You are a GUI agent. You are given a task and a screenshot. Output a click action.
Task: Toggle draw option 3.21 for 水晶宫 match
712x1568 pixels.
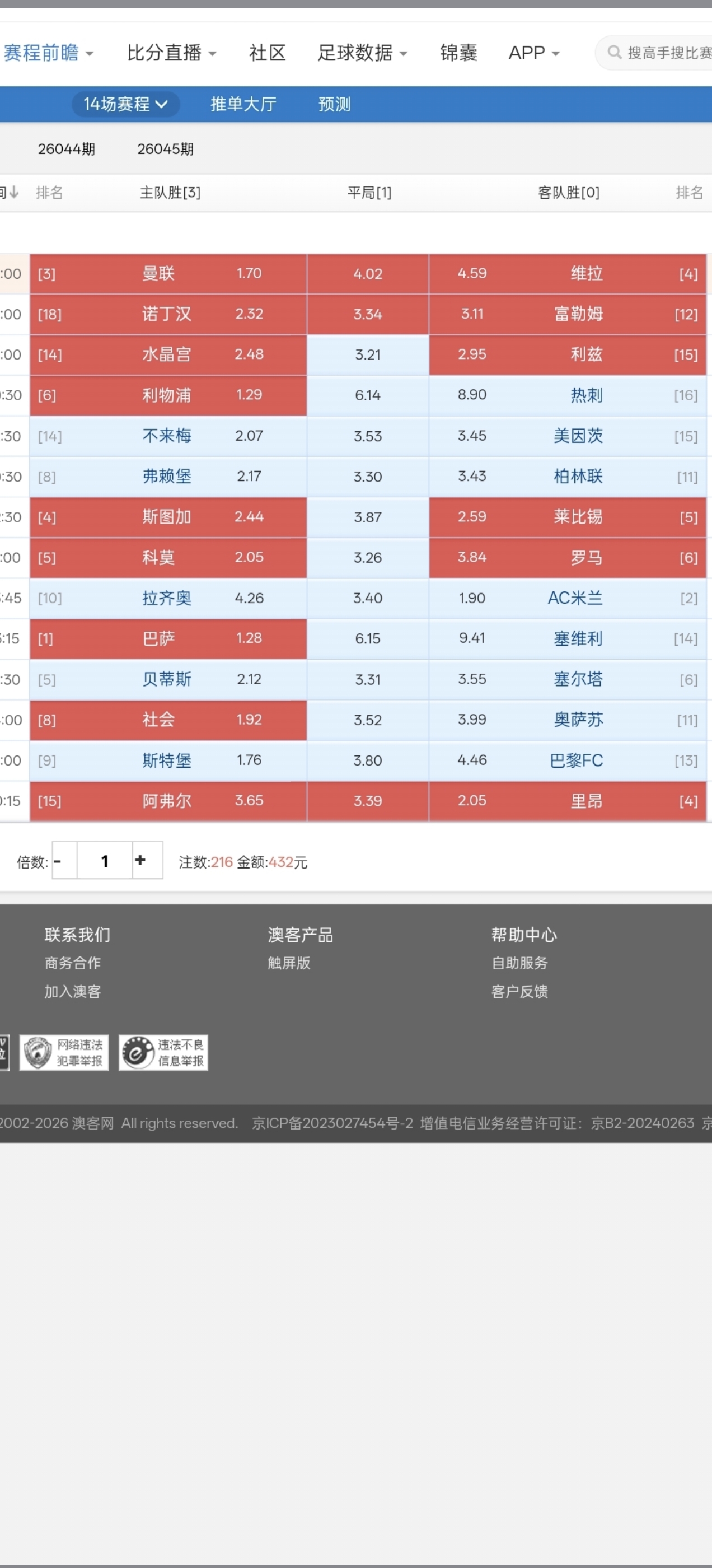click(368, 355)
